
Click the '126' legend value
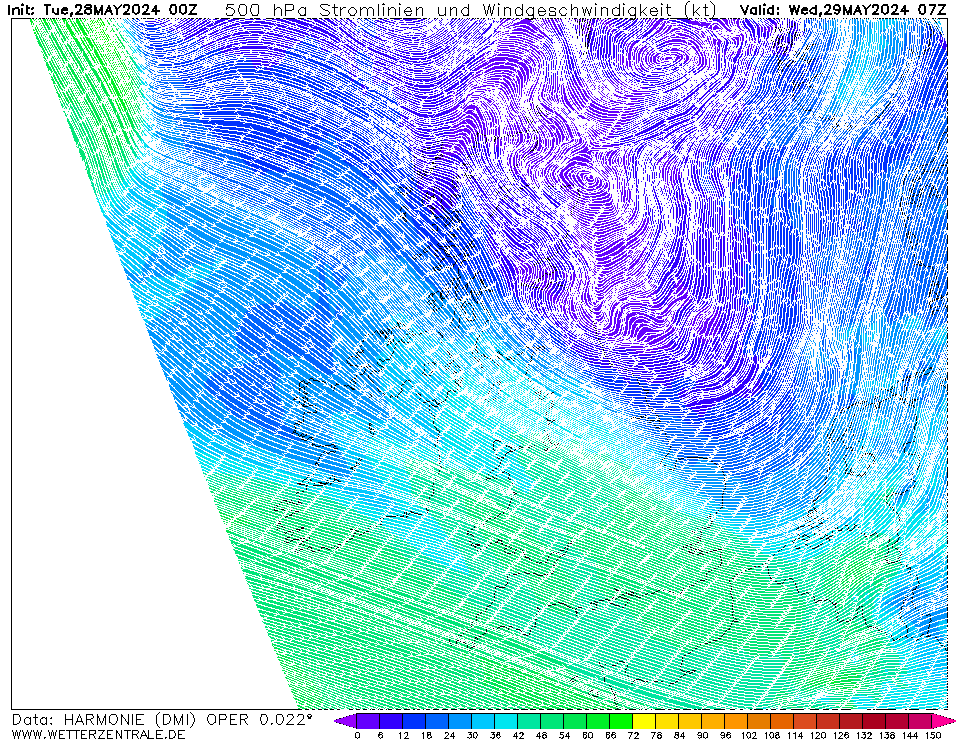tap(840, 735)
